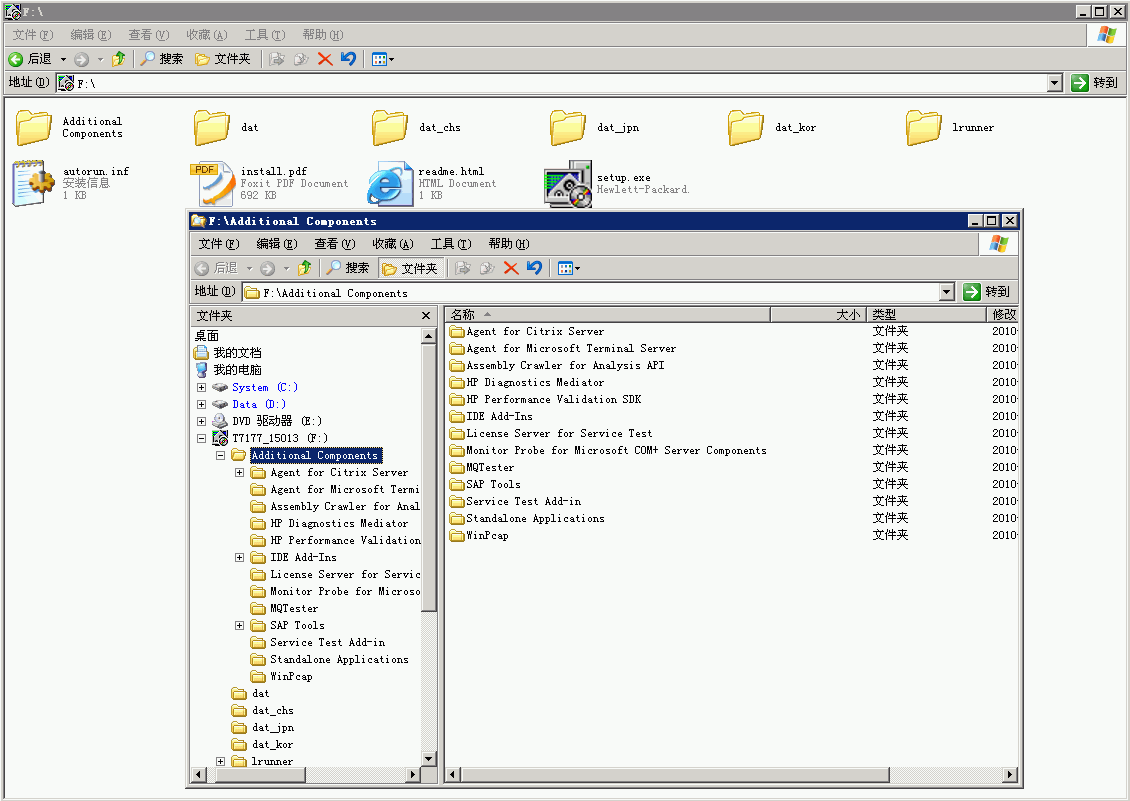Select Standalone Applications in folder tree
Viewport: 1130px width, 801px height.
click(330, 660)
